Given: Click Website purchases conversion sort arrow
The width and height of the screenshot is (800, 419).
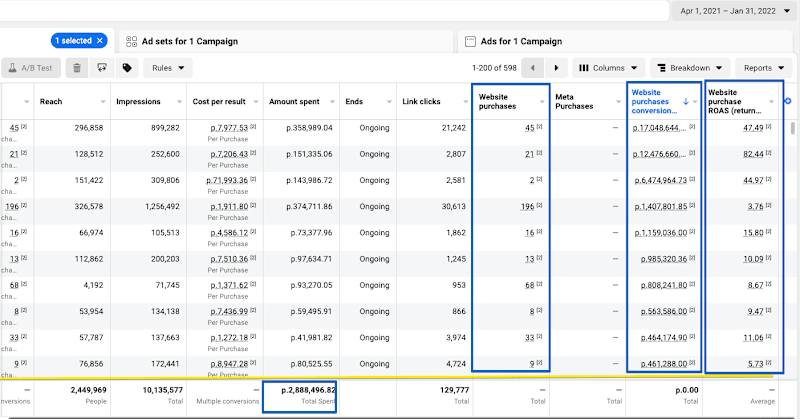Looking at the screenshot, I should [x=686, y=102].
